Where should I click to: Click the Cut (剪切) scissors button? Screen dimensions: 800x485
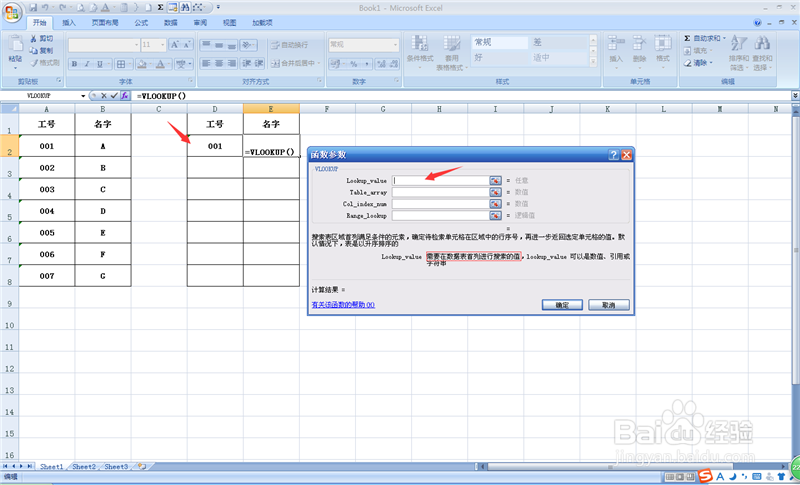pyautogui.click(x=42, y=39)
